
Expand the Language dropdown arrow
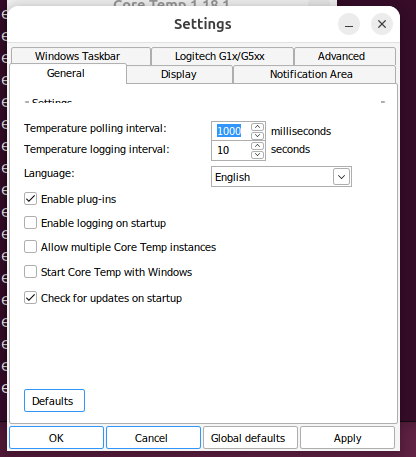pos(341,177)
